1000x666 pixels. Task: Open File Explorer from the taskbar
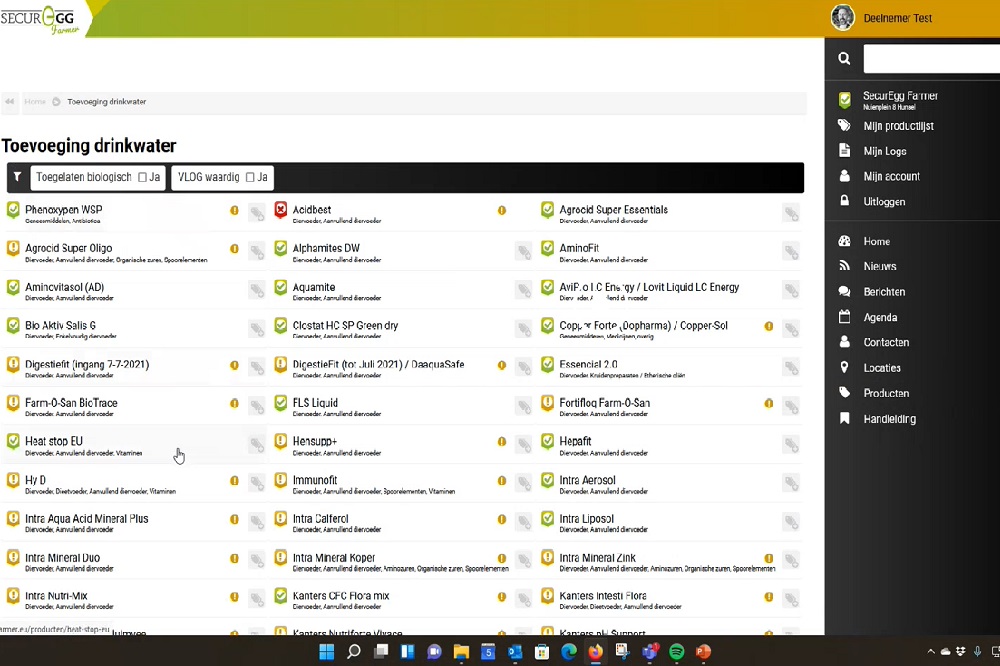point(461,651)
